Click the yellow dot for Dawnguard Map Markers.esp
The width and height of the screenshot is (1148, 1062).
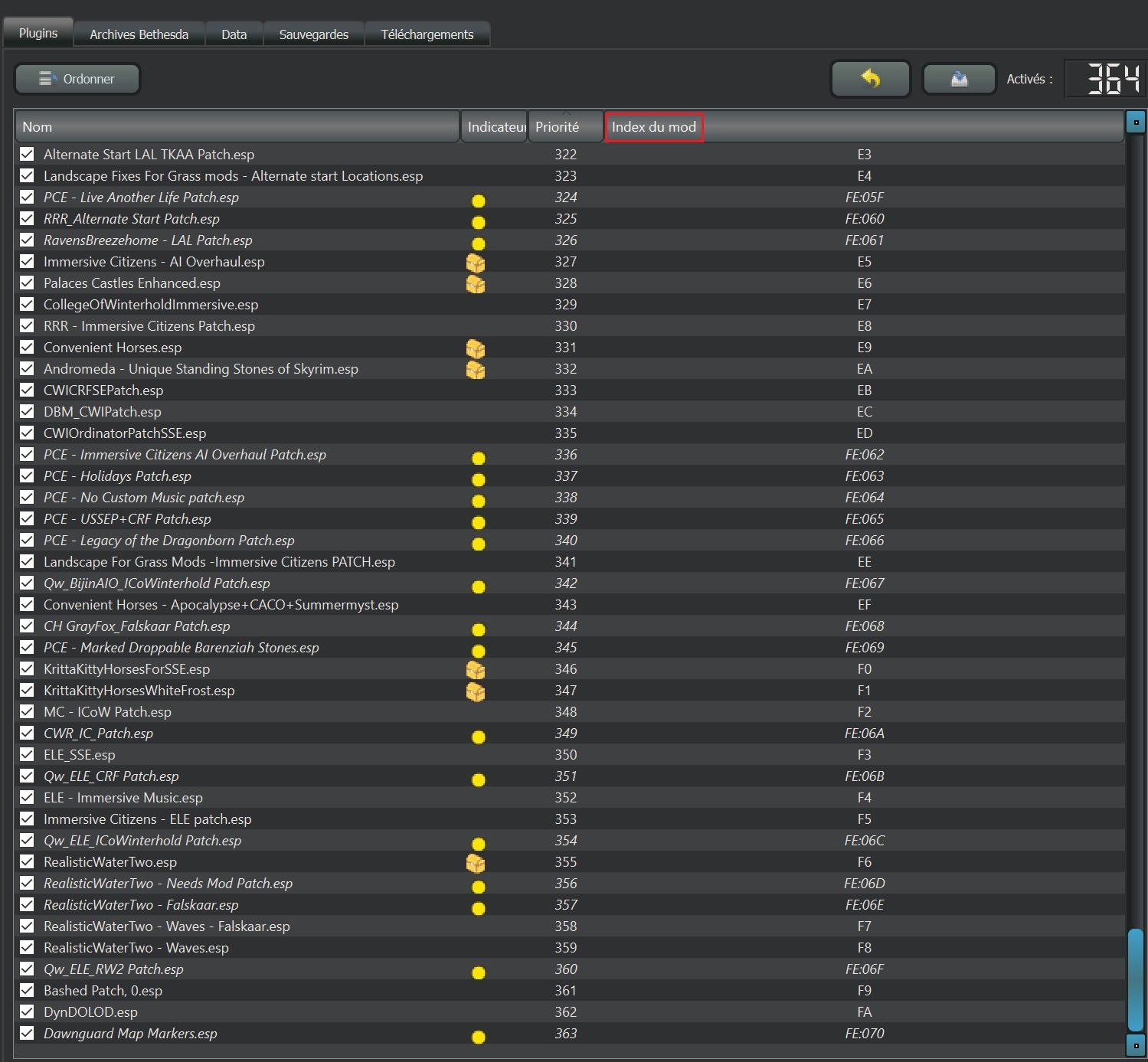[479, 1037]
